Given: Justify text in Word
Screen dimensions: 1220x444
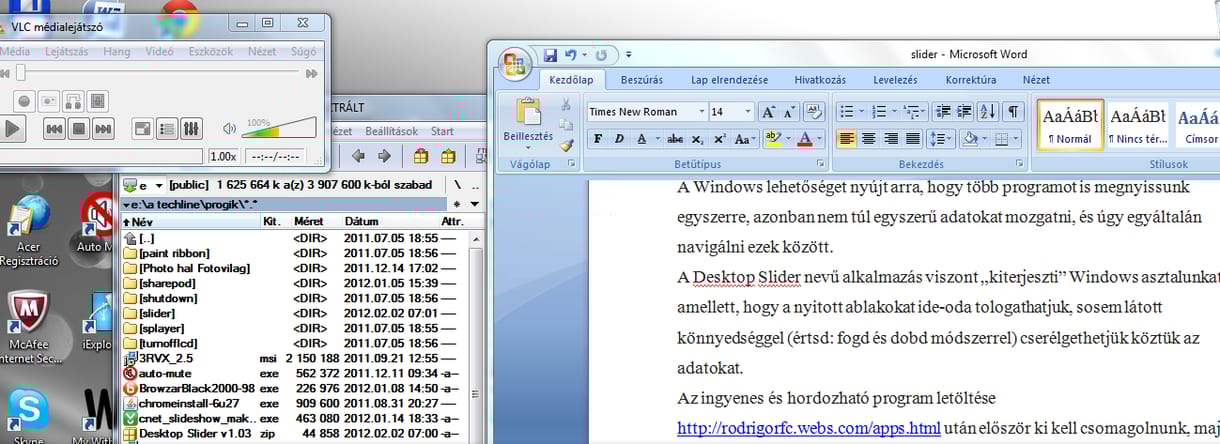Looking at the screenshot, I should pos(914,139).
